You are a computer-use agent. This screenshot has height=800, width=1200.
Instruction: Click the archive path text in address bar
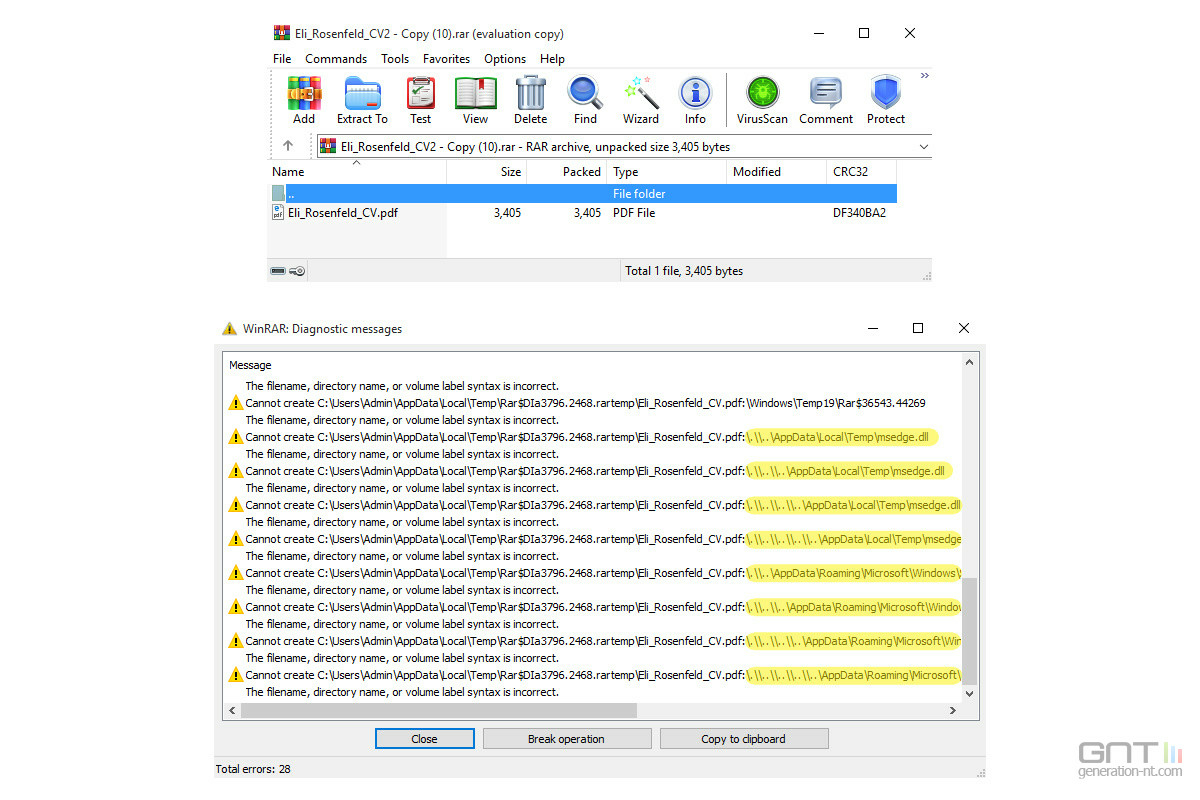click(x=535, y=147)
